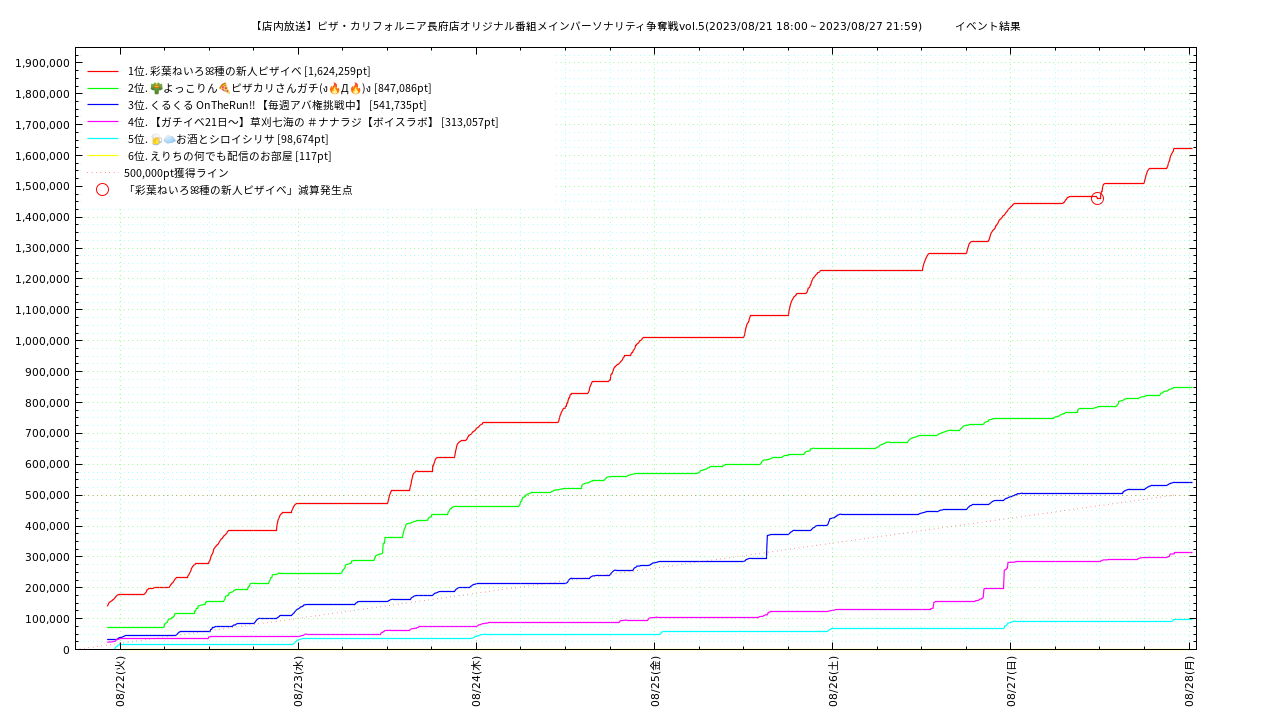Viewport: 1280px width, 720px height.
Task: Click the tree emoji in the 2位 legend entry
Action: [156, 88]
